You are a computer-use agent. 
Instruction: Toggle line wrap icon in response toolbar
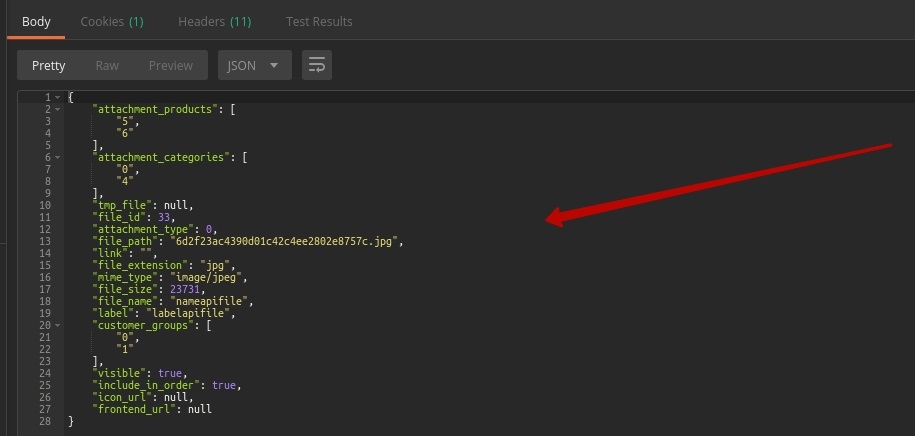[x=317, y=66]
